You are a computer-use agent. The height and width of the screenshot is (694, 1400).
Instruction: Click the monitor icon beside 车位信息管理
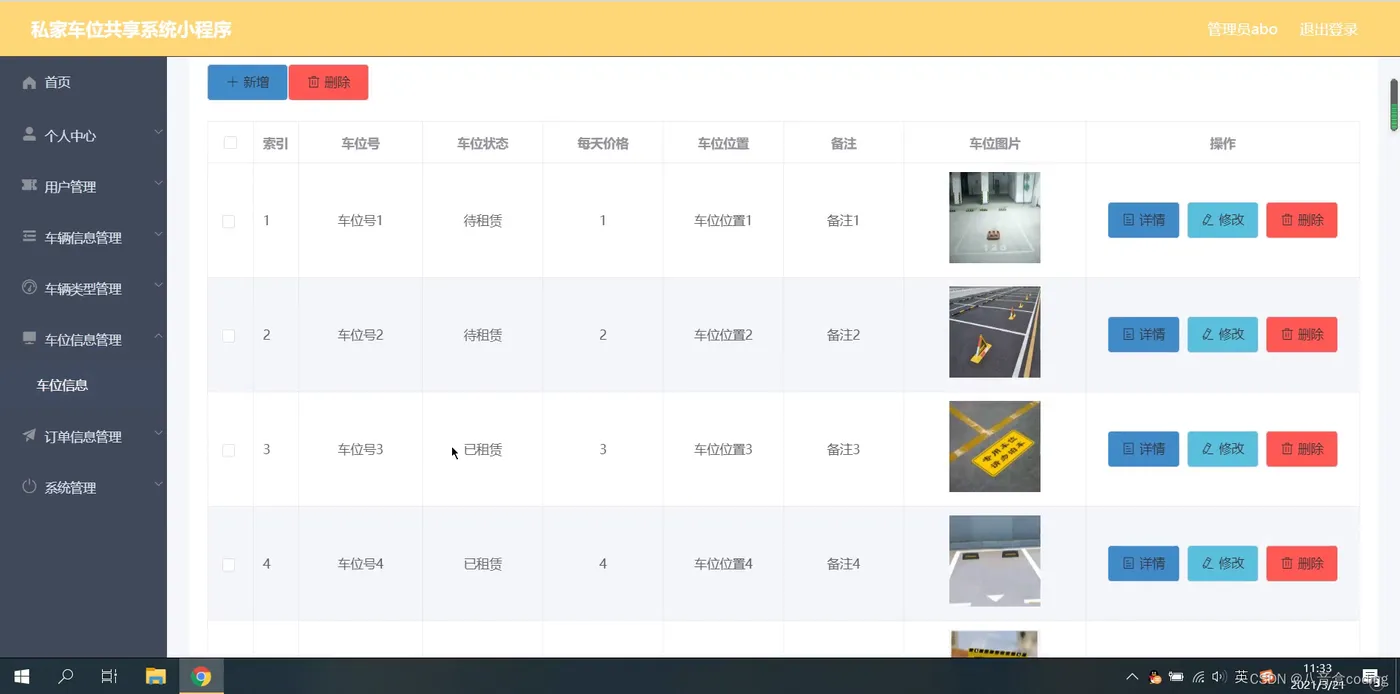tap(29, 339)
